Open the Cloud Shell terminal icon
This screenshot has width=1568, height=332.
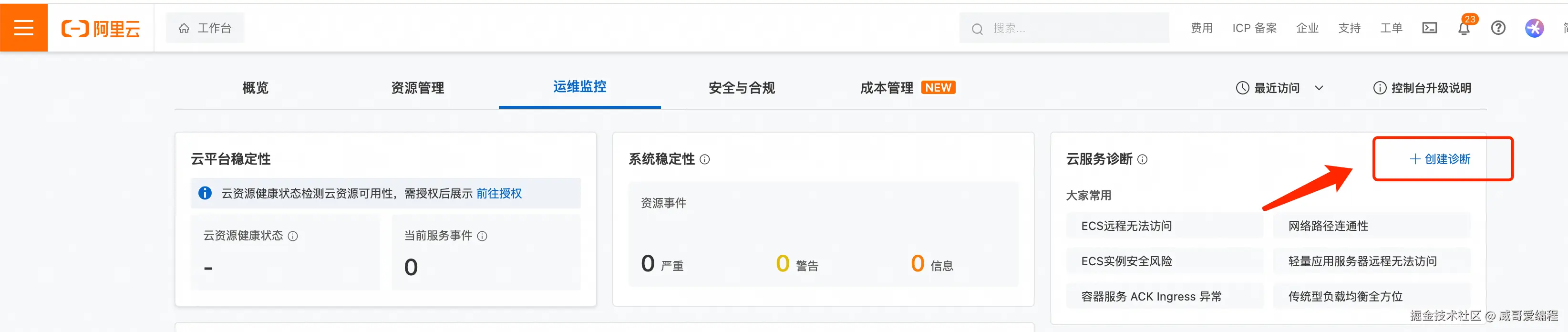click(1429, 28)
